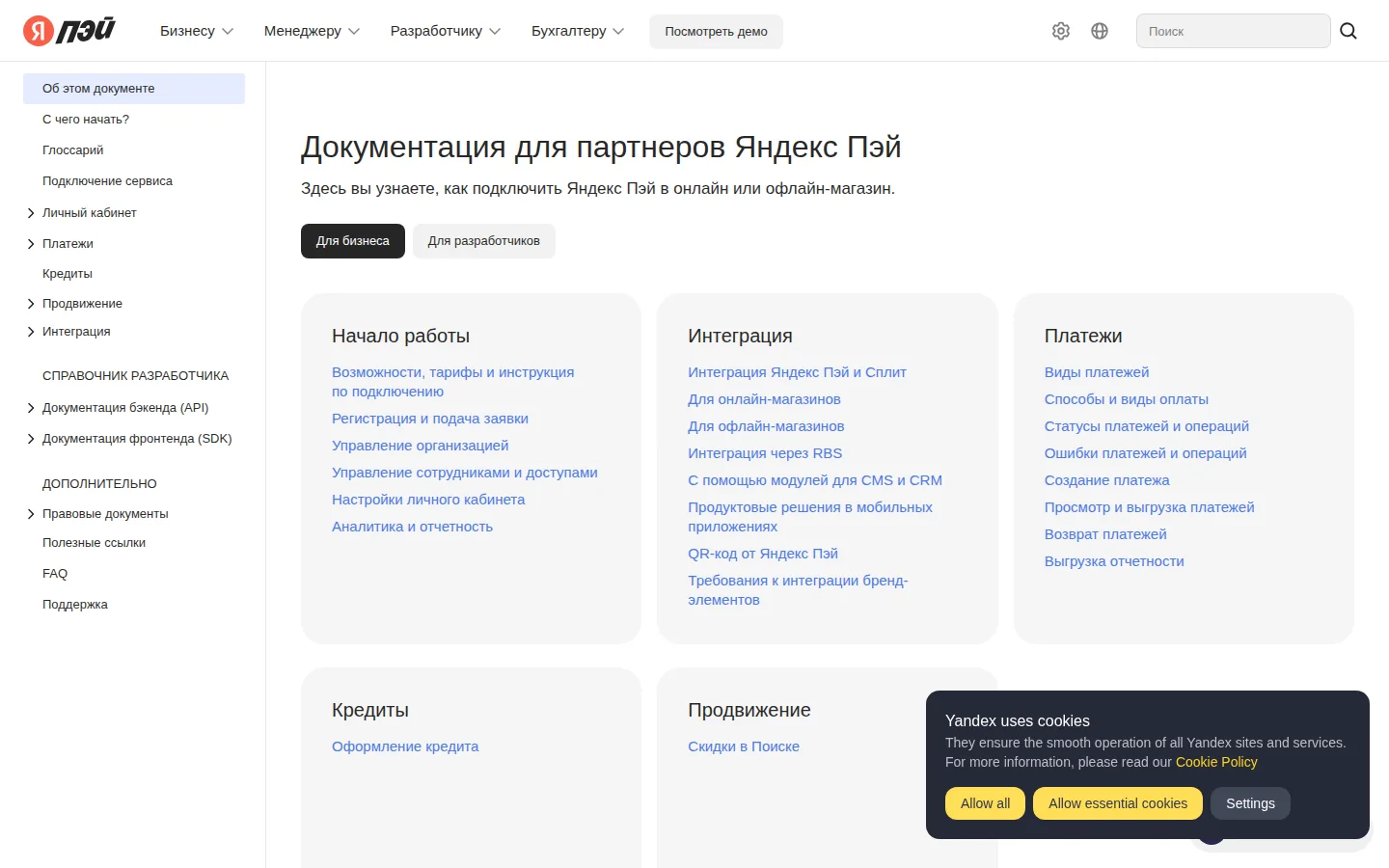Open Выгрузка отчетности link

click(1114, 561)
